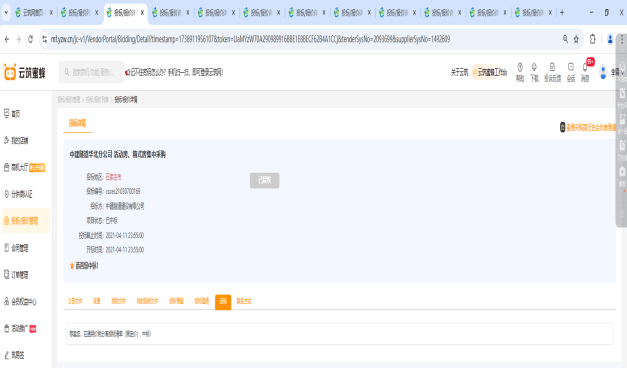Click the gray 已报价 button
The width and height of the screenshot is (627, 368).
click(x=264, y=180)
